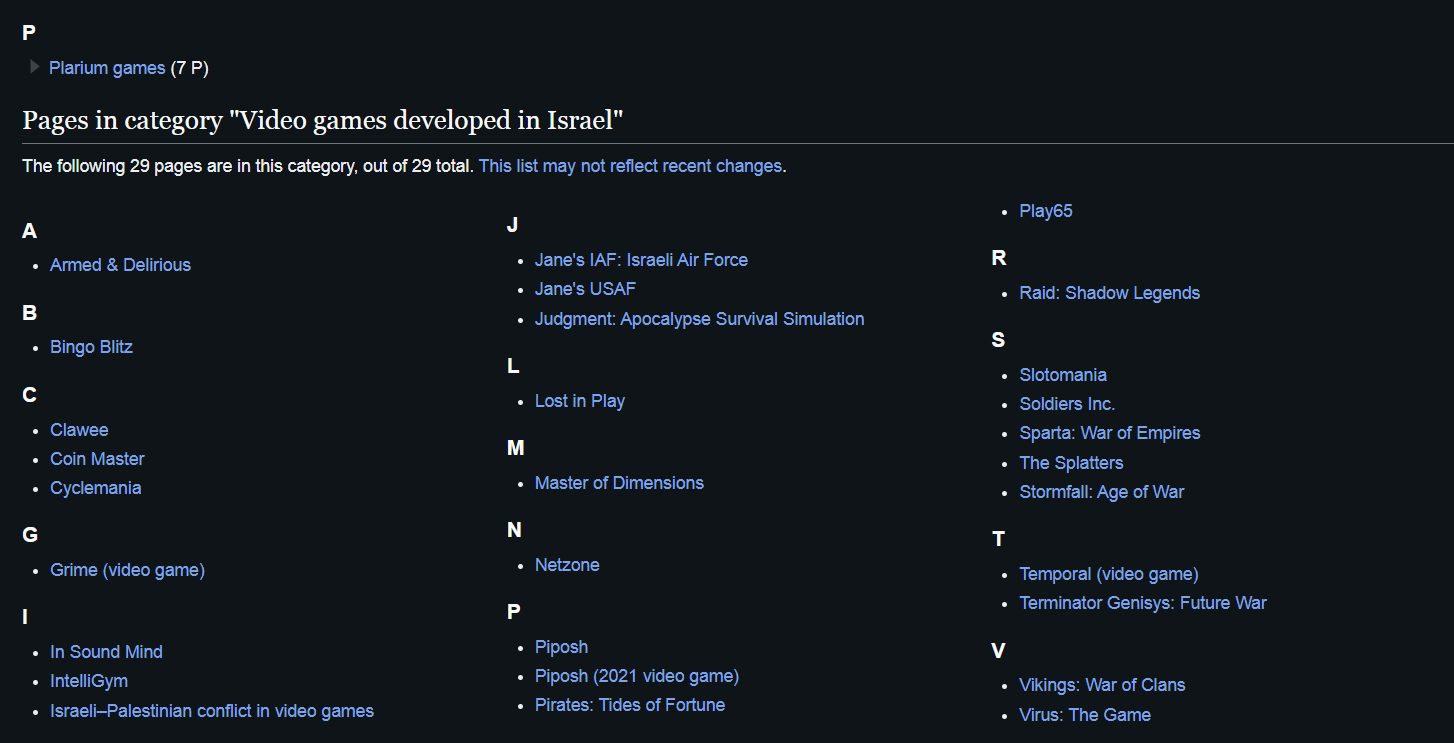Open the Virus: The Game page

[1084, 715]
